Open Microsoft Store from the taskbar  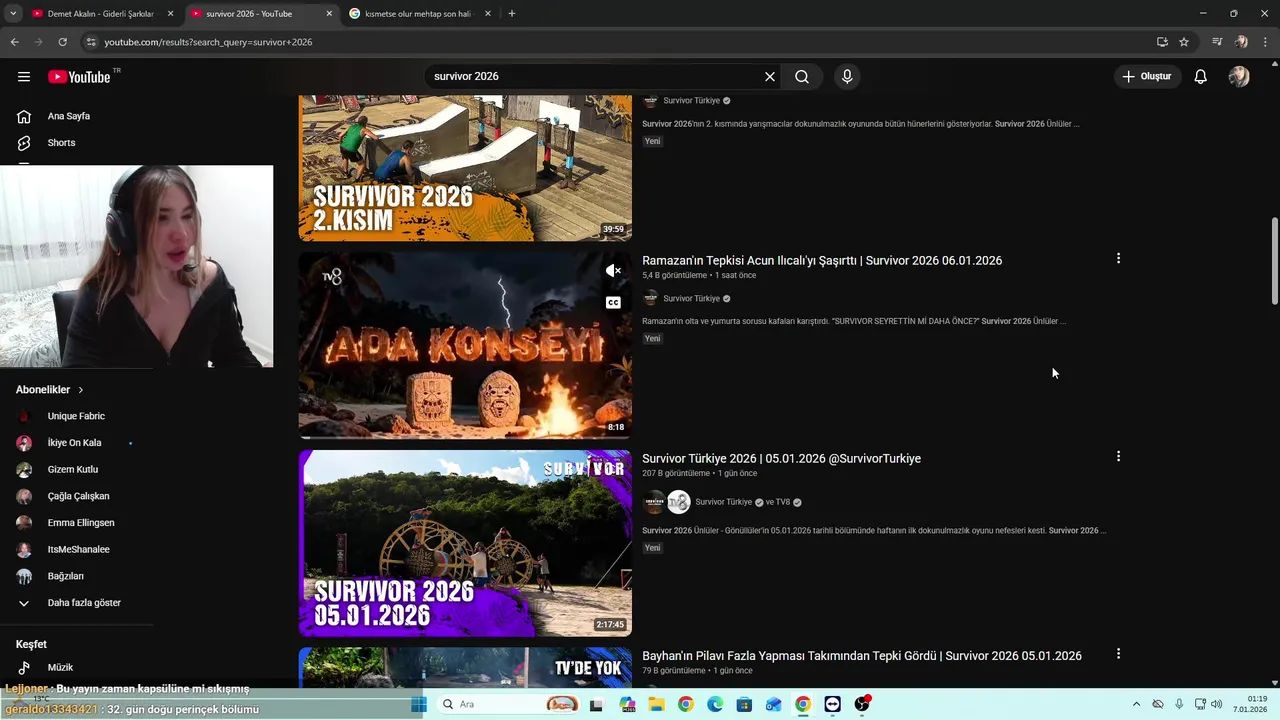[x=744, y=705]
